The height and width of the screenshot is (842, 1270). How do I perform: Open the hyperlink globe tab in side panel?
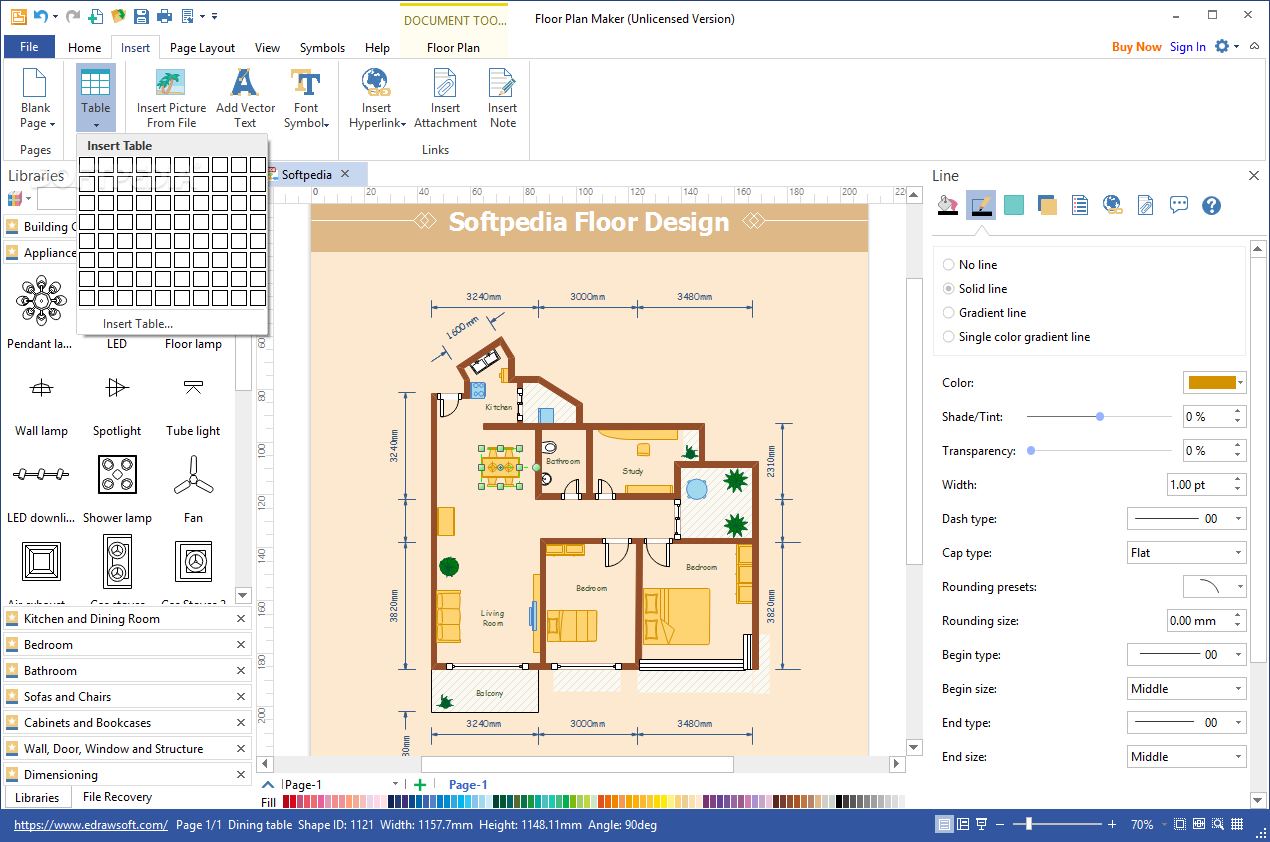[x=1113, y=205]
